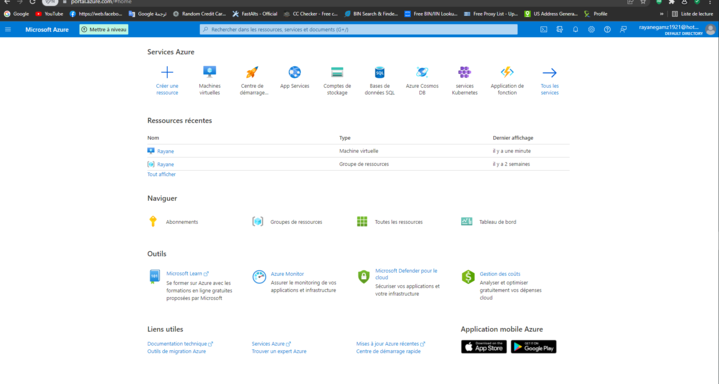Viewport: 719px width, 384px height.
Task: Open US Address Genera... bookmark
Action: 551,14
